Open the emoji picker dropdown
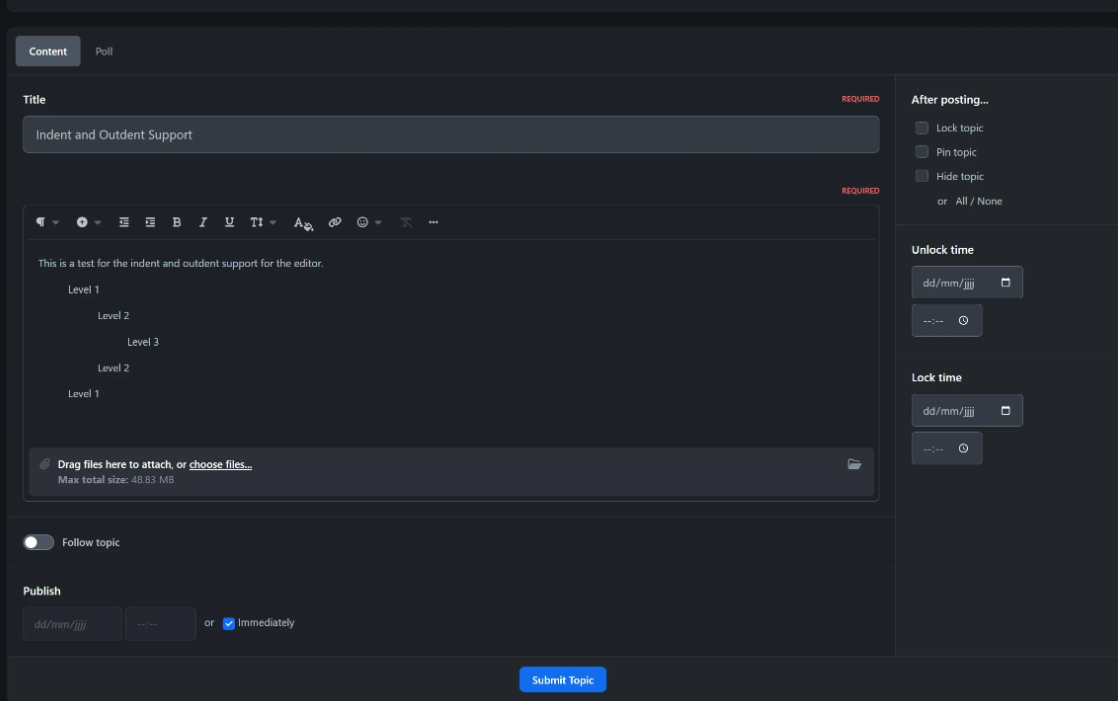Viewport: 1118px width, 701px height. click(x=369, y=222)
